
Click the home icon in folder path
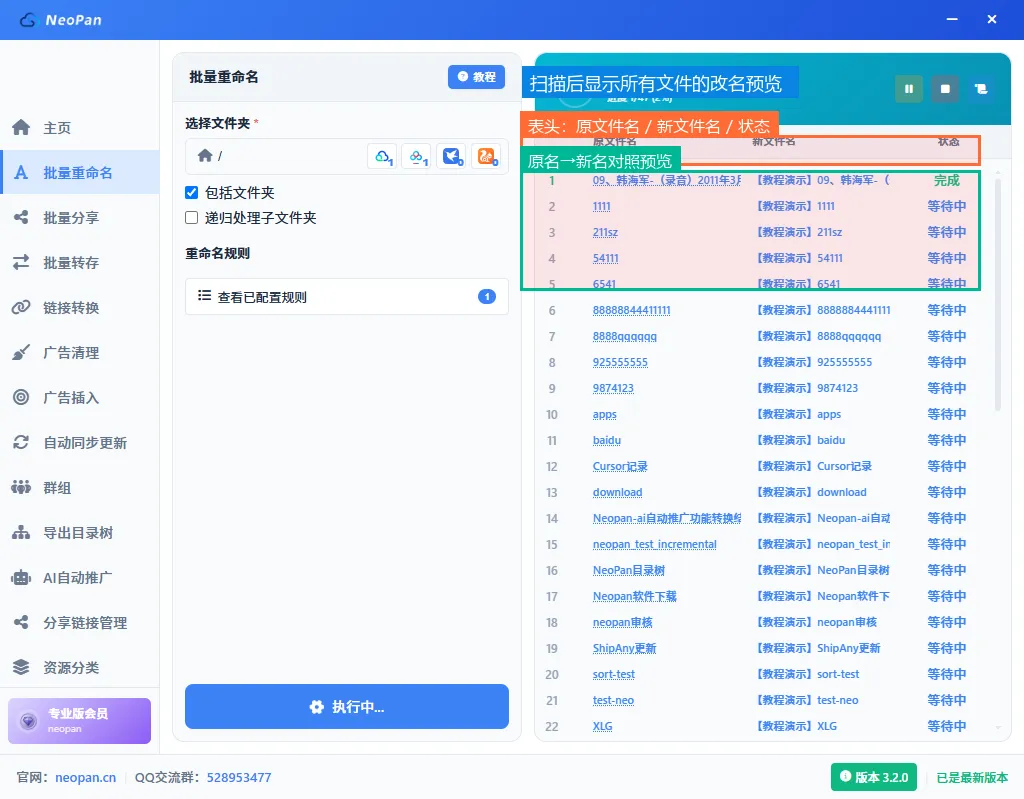[x=205, y=155]
